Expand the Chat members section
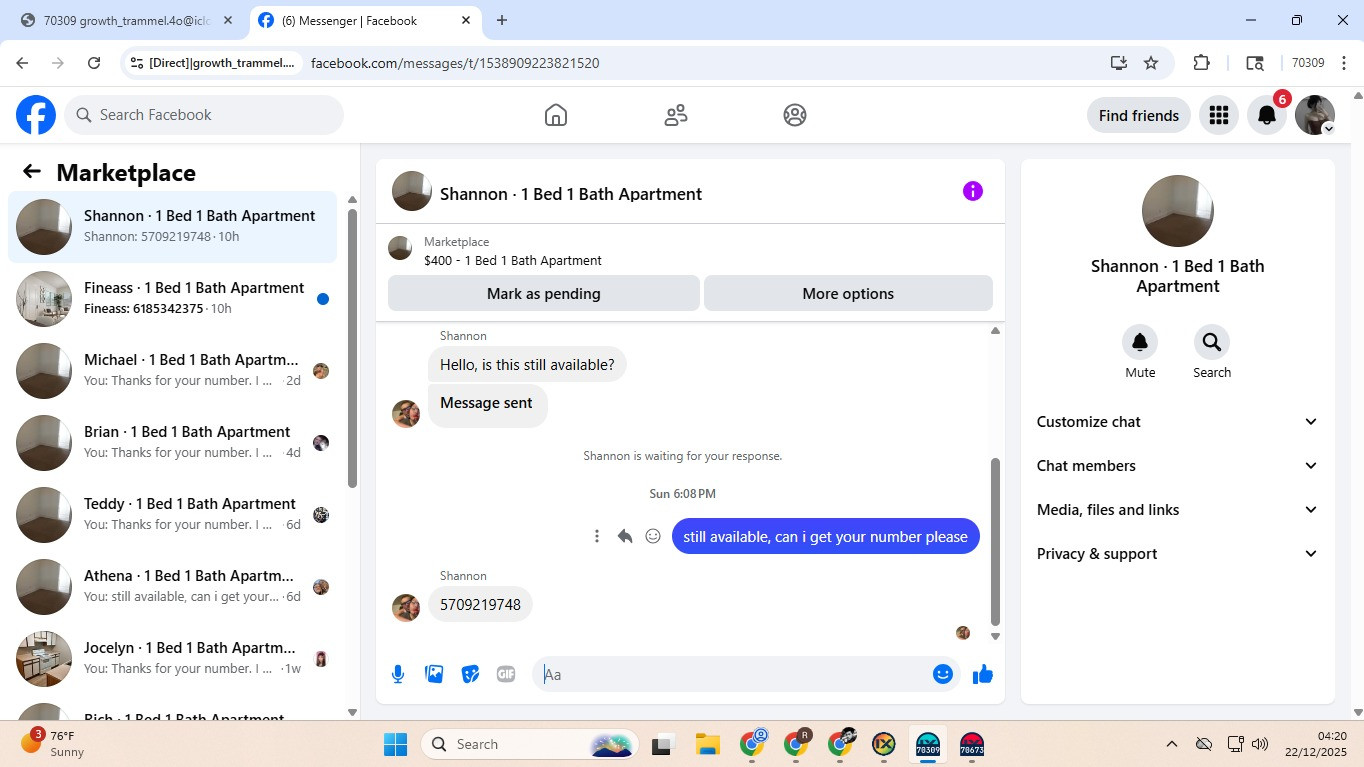Screen dimensions: 1364x767 (1178, 466)
